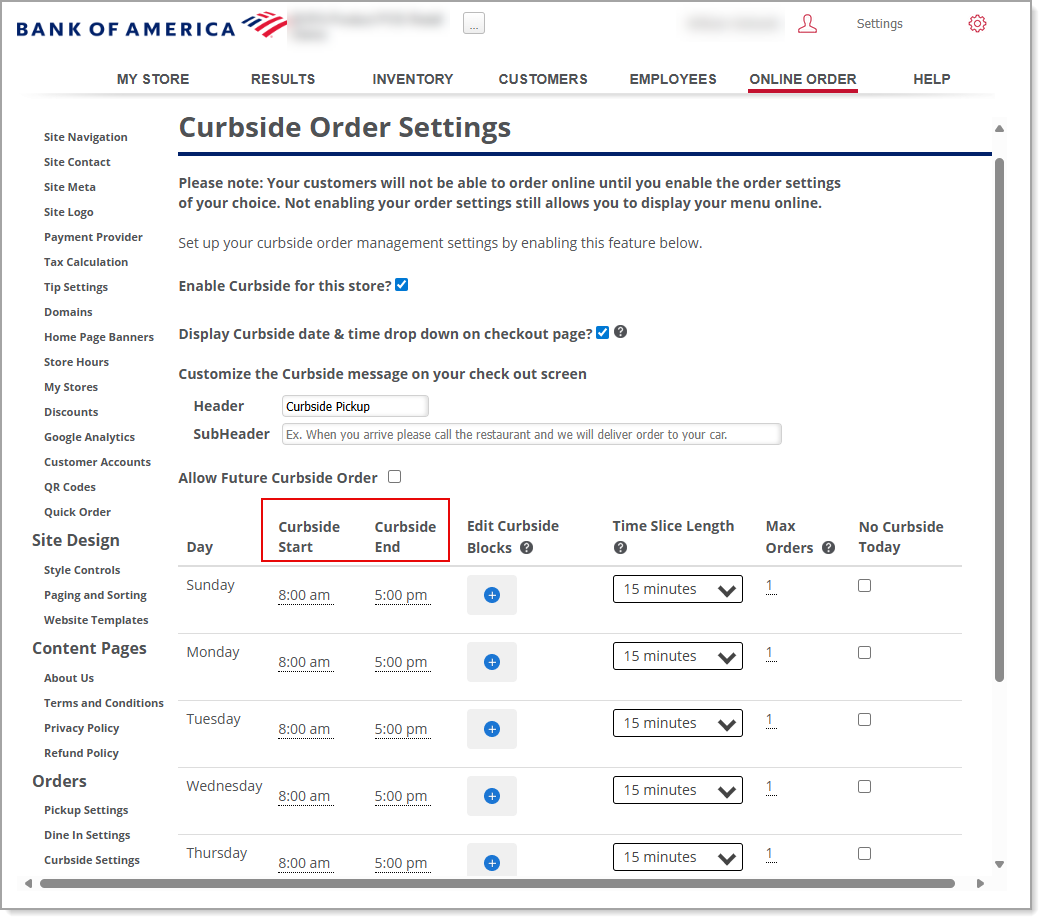
Task: Click Sunday curbside start time 8:00 am
Action: pyautogui.click(x=304, y=595)
